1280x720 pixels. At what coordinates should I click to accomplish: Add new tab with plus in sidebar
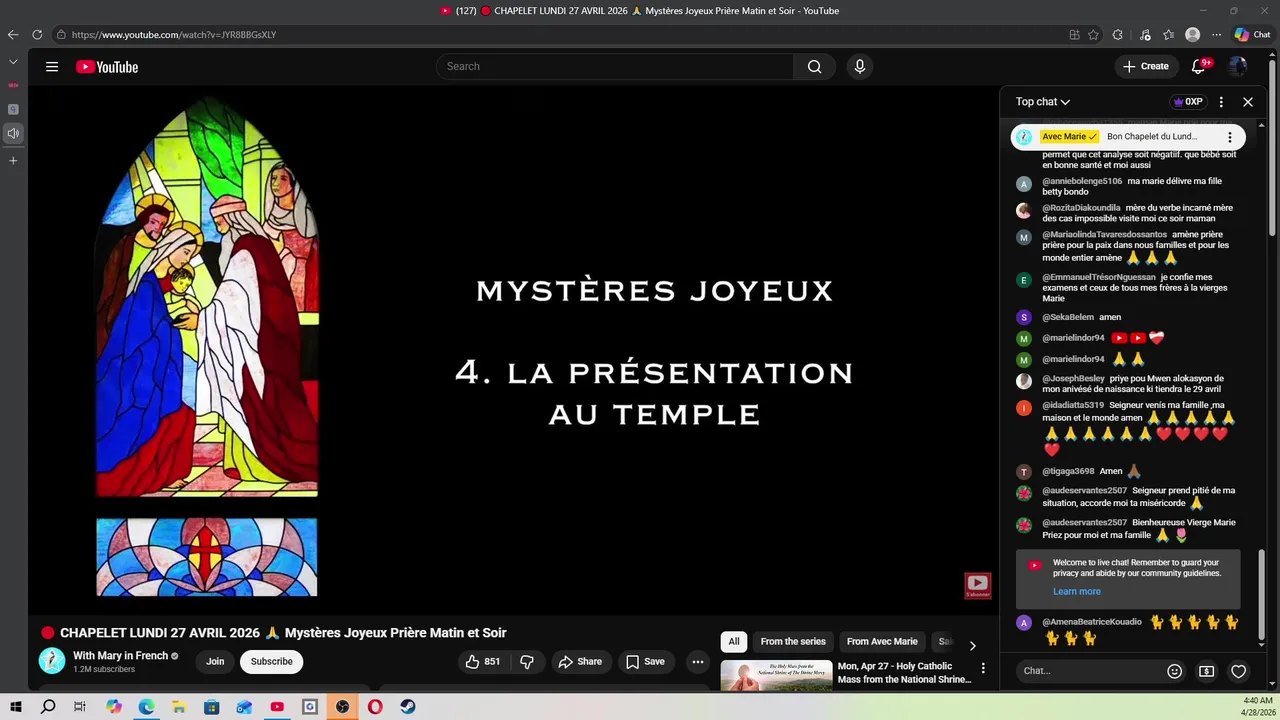[x=13, y=160]
